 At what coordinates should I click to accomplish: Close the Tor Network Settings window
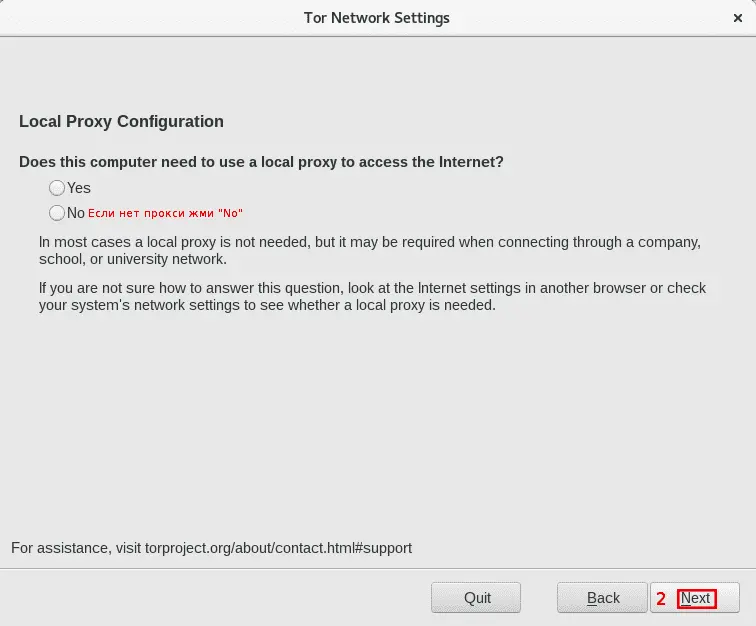point(738,18)
